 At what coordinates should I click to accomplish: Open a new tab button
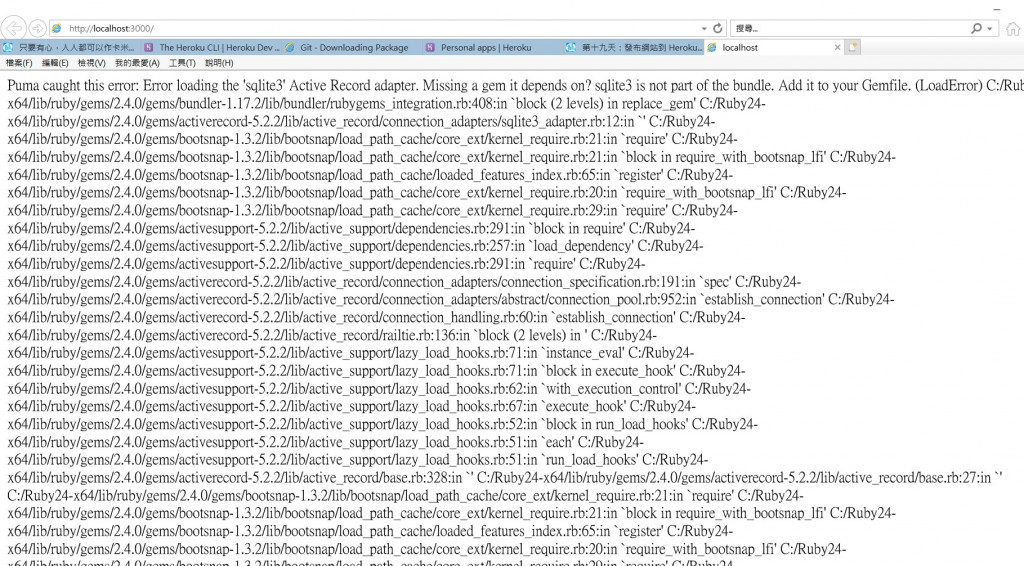852,48
